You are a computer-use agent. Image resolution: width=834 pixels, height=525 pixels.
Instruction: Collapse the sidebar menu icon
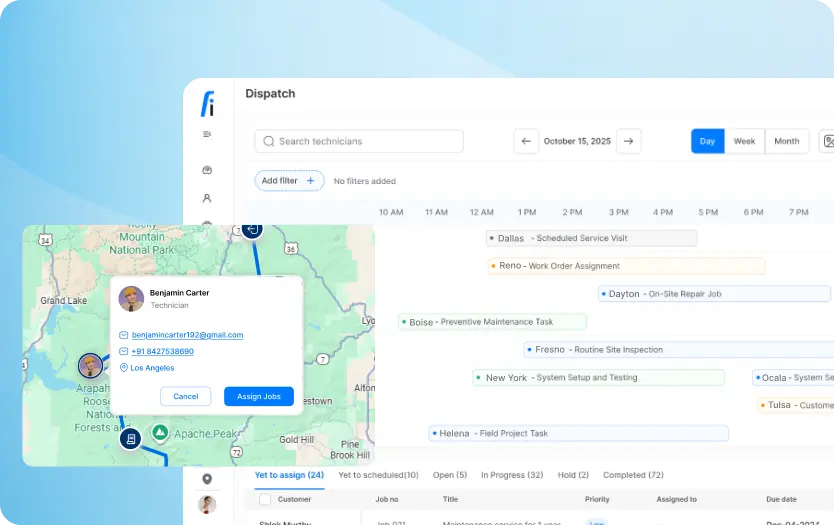207,134
